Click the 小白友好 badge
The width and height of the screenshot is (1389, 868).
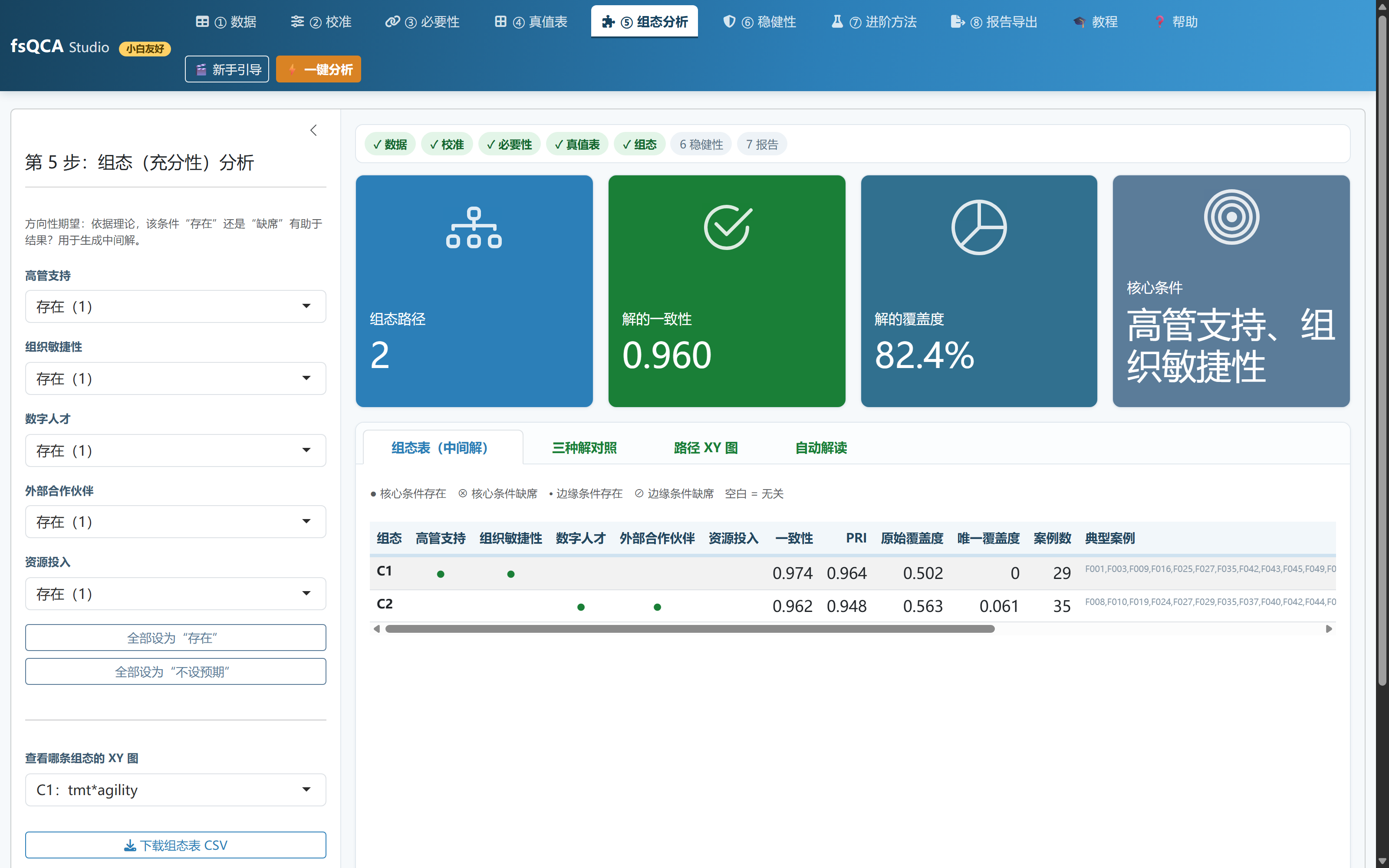(145, 49)
